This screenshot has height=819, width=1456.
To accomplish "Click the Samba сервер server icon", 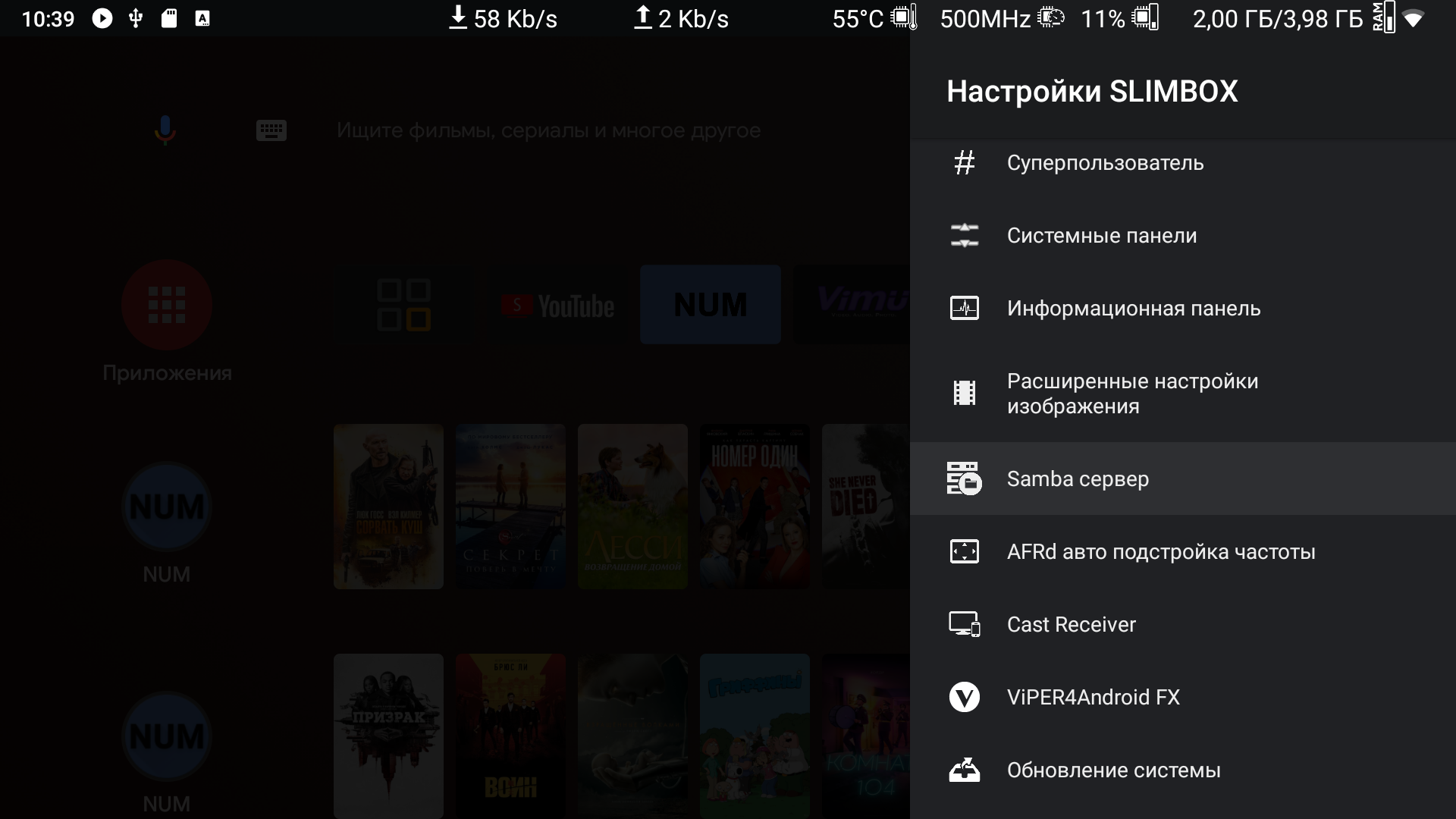I will pos(964,479).
